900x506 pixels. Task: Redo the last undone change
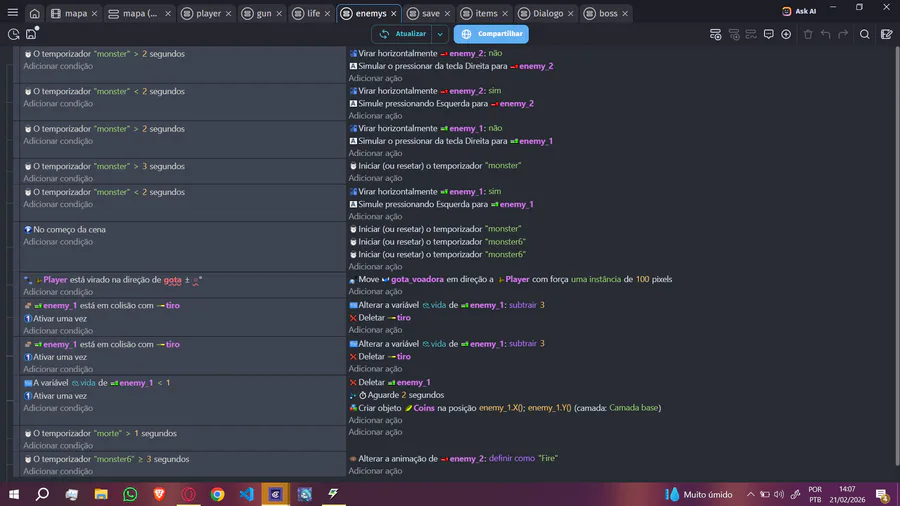point(843,34)
